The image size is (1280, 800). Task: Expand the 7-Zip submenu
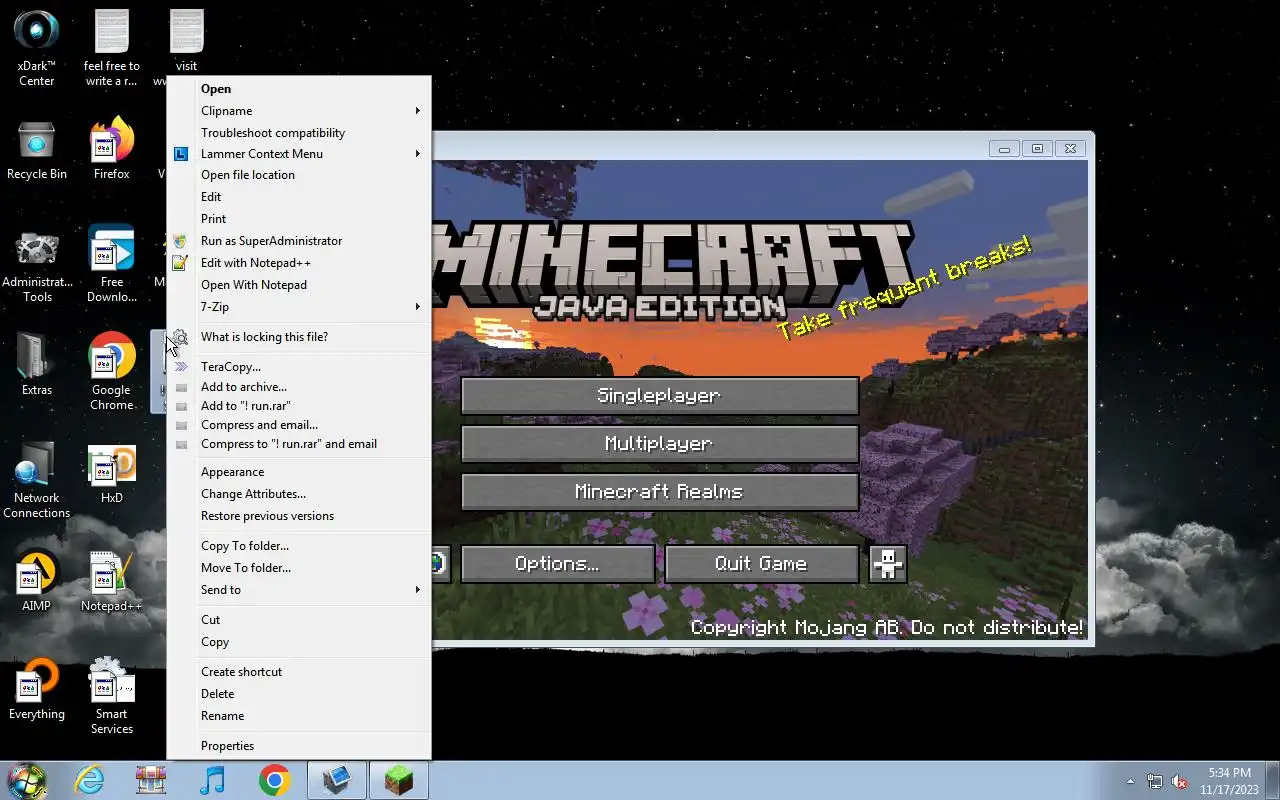click(x=299, y=307)
